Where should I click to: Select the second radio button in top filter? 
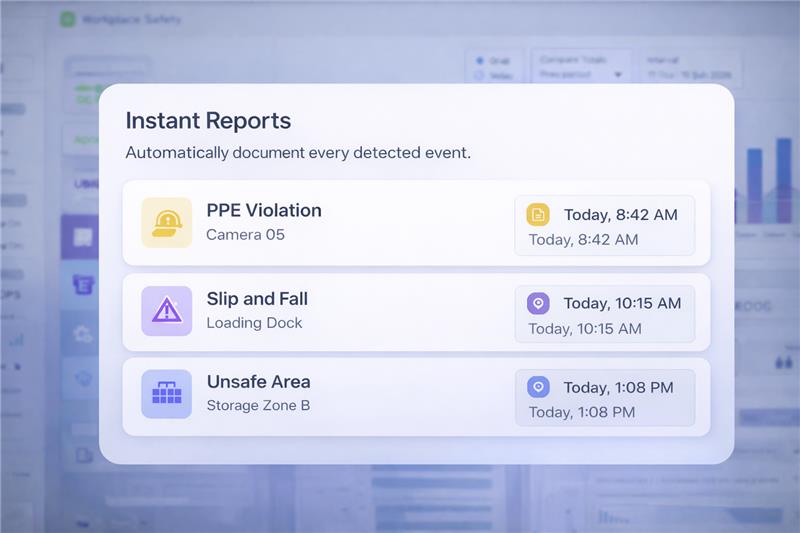click(x=480, y=75)
